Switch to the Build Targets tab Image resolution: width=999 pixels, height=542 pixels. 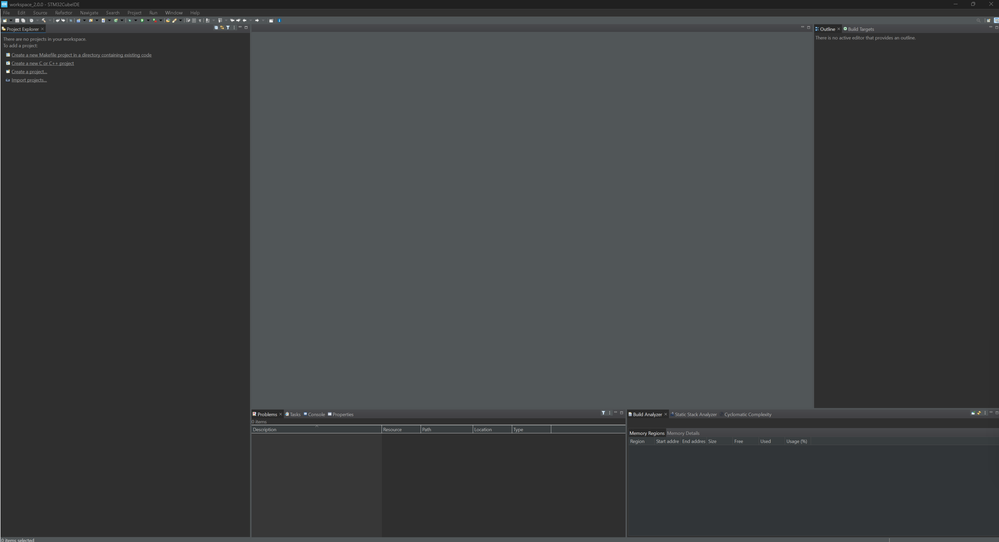(859, 29)
